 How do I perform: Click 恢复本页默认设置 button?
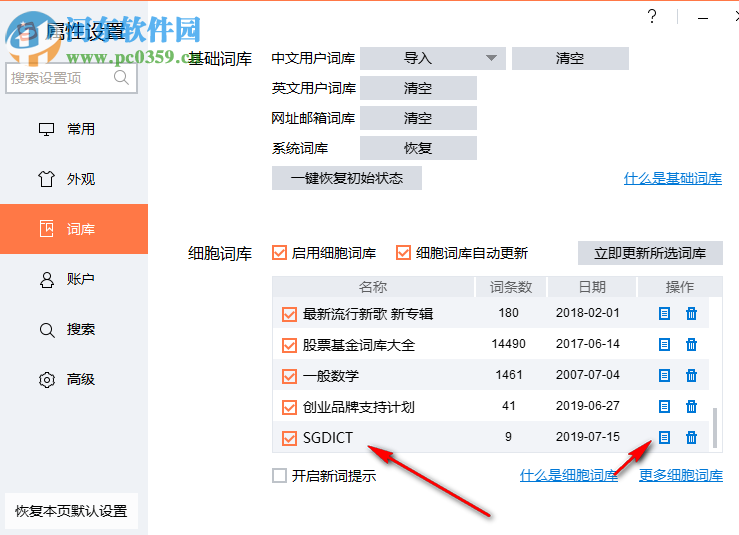click(x=71, y=511)
